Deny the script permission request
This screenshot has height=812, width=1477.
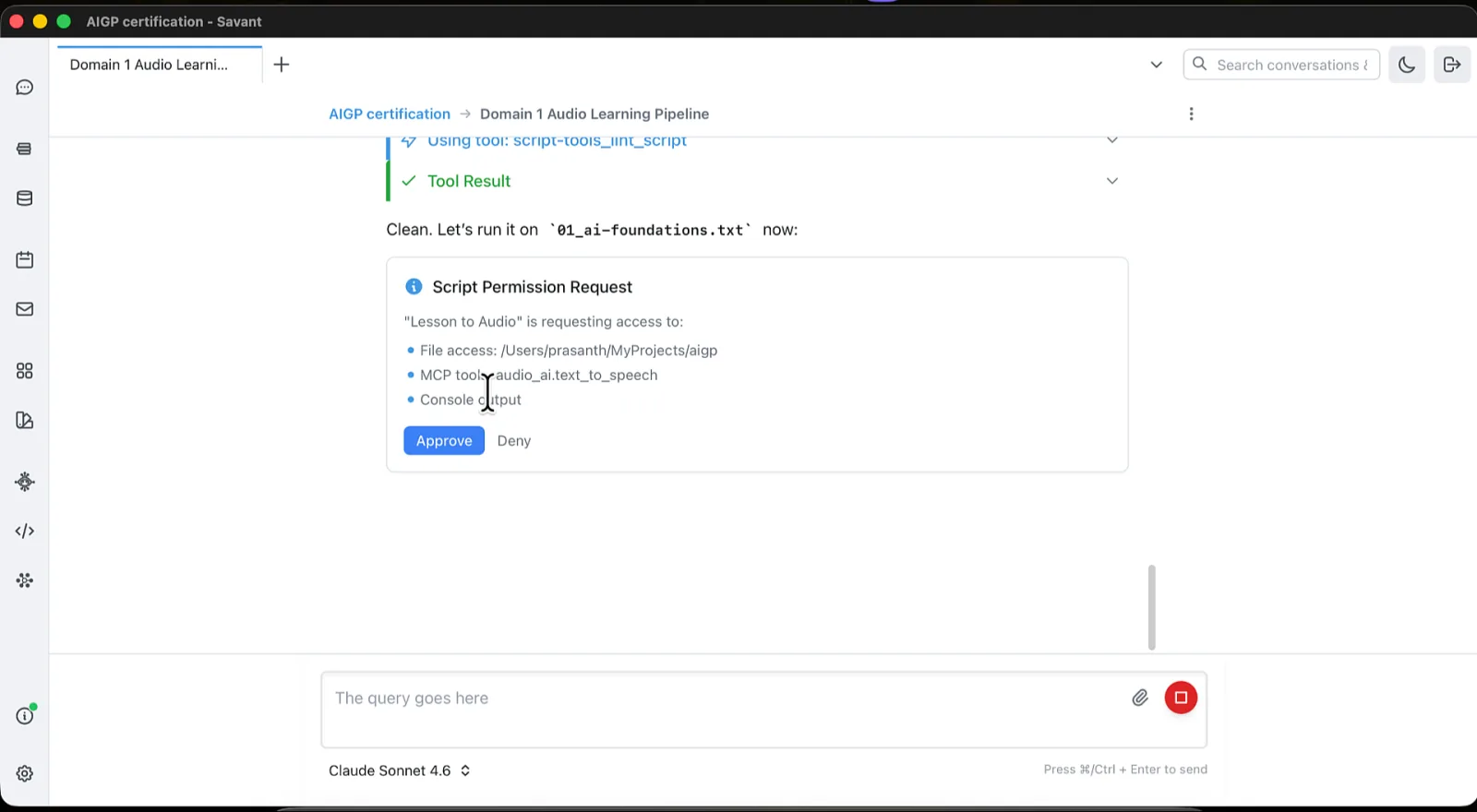pyautogui.click(x=514, y=441)
